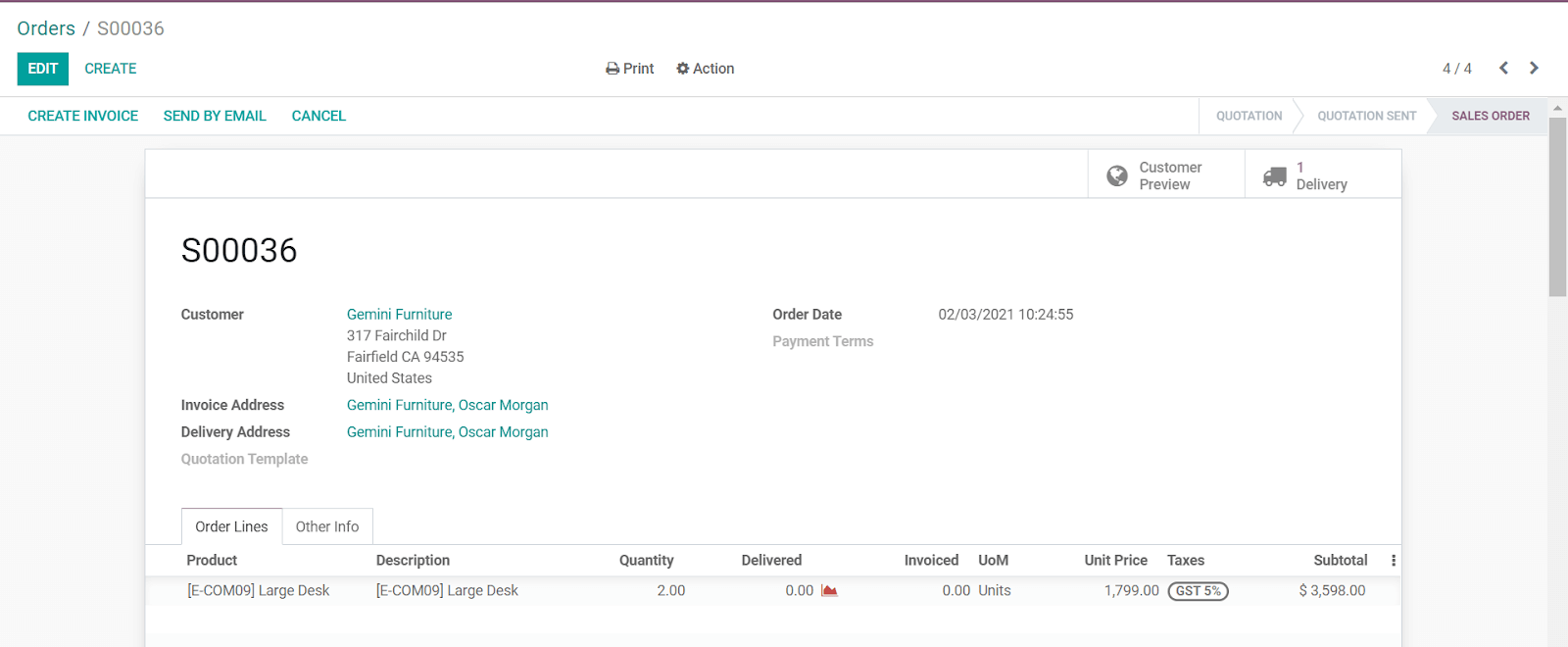Click the GST 5% tax tag
1568x647 pixels.
[x=1198, y=591]
